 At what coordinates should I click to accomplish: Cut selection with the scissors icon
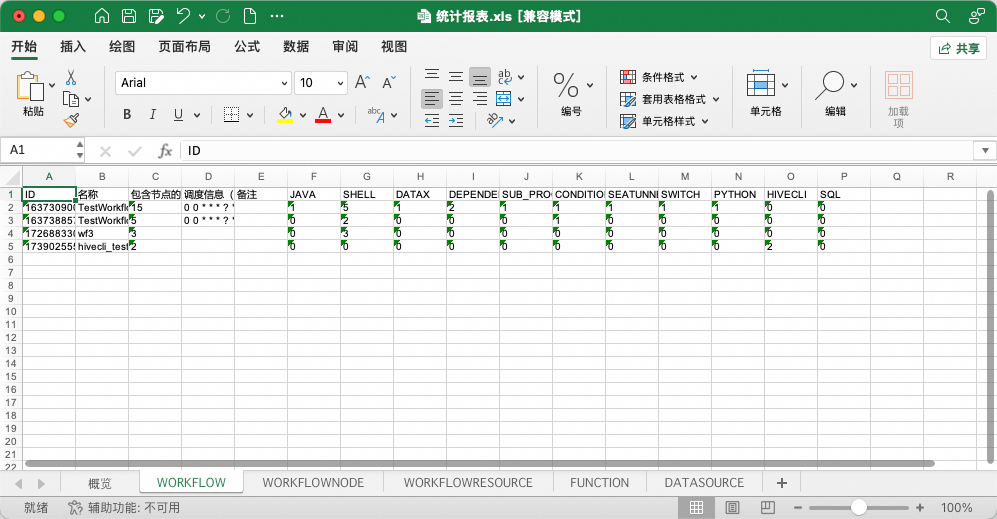pos(71,78)
